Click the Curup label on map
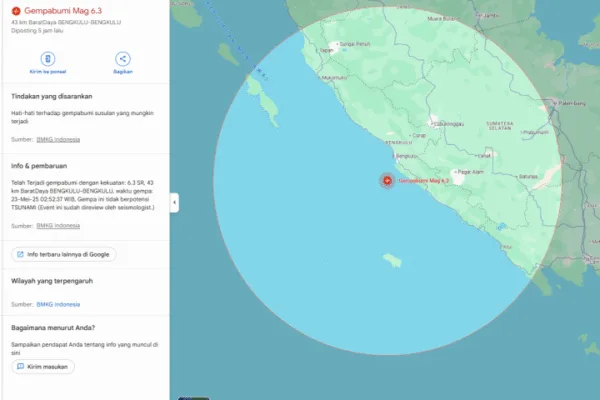This screenshot has width=600, height=400. click(x=419, y=136)
